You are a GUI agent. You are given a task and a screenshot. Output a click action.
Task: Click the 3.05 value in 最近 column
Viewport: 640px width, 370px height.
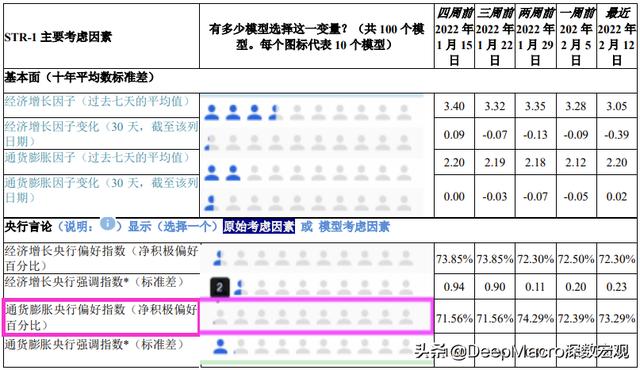coord(617,106)
